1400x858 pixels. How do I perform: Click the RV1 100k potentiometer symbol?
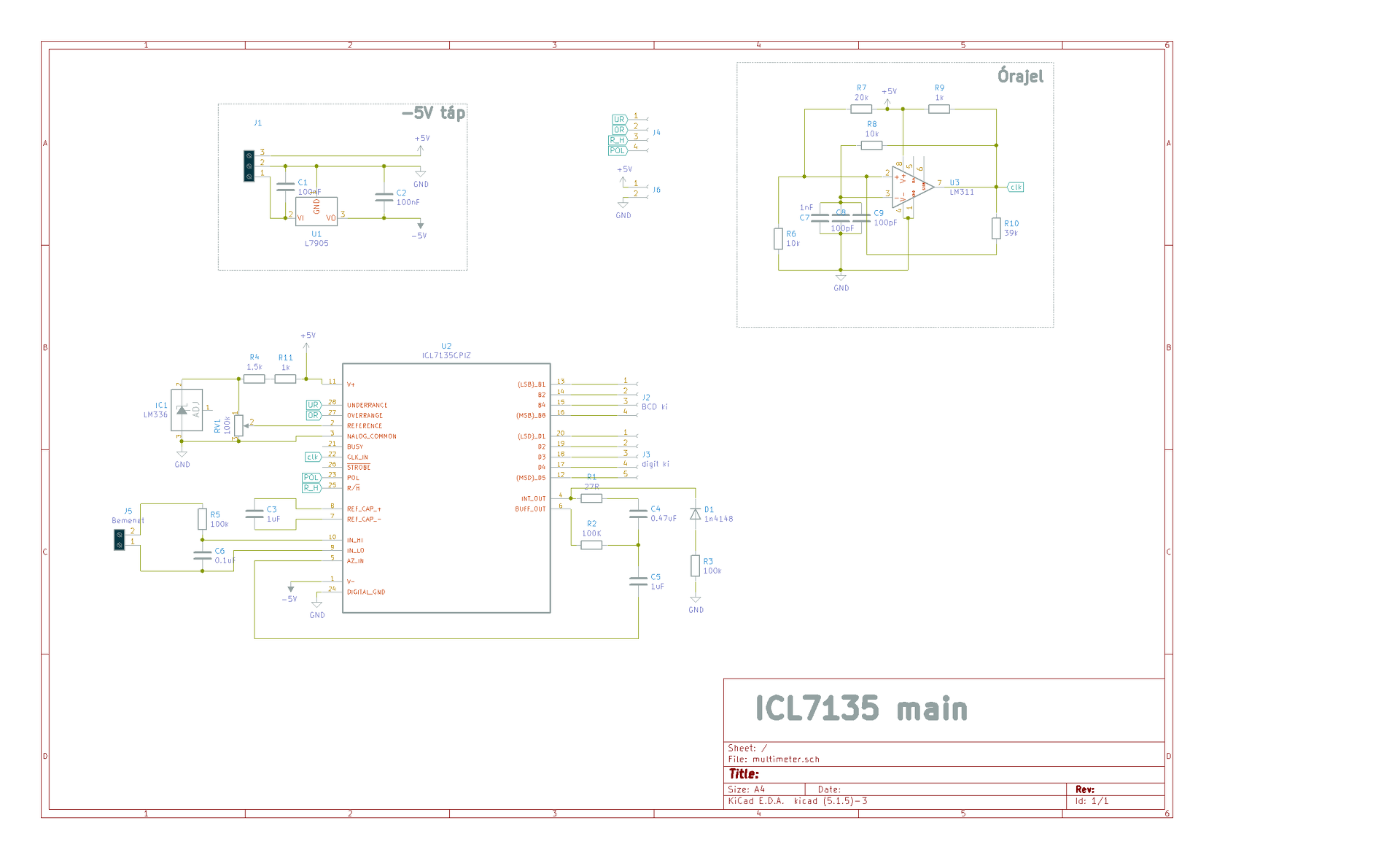point(238,425)
